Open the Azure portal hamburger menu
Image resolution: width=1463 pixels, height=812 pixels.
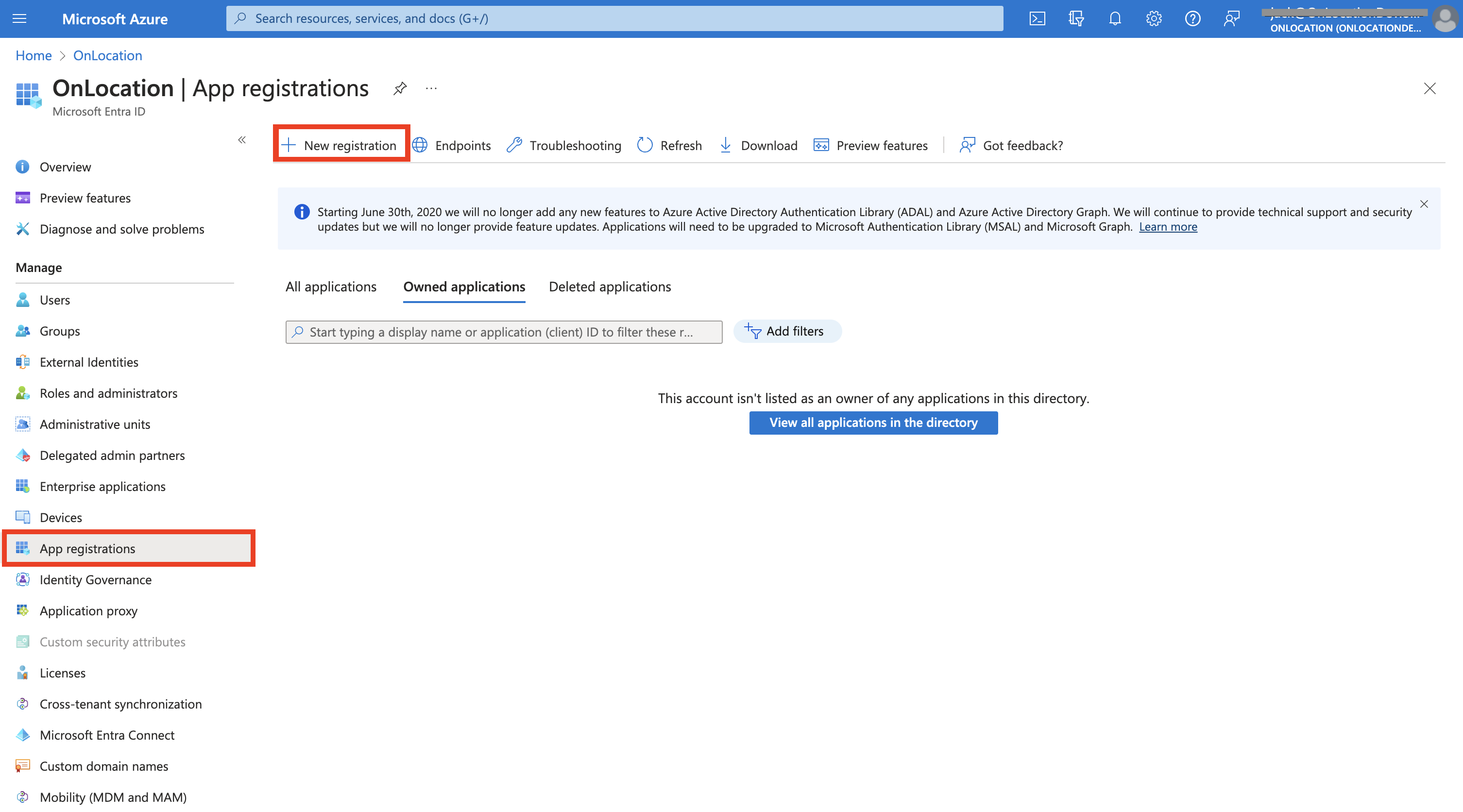[x=19, y=19]
